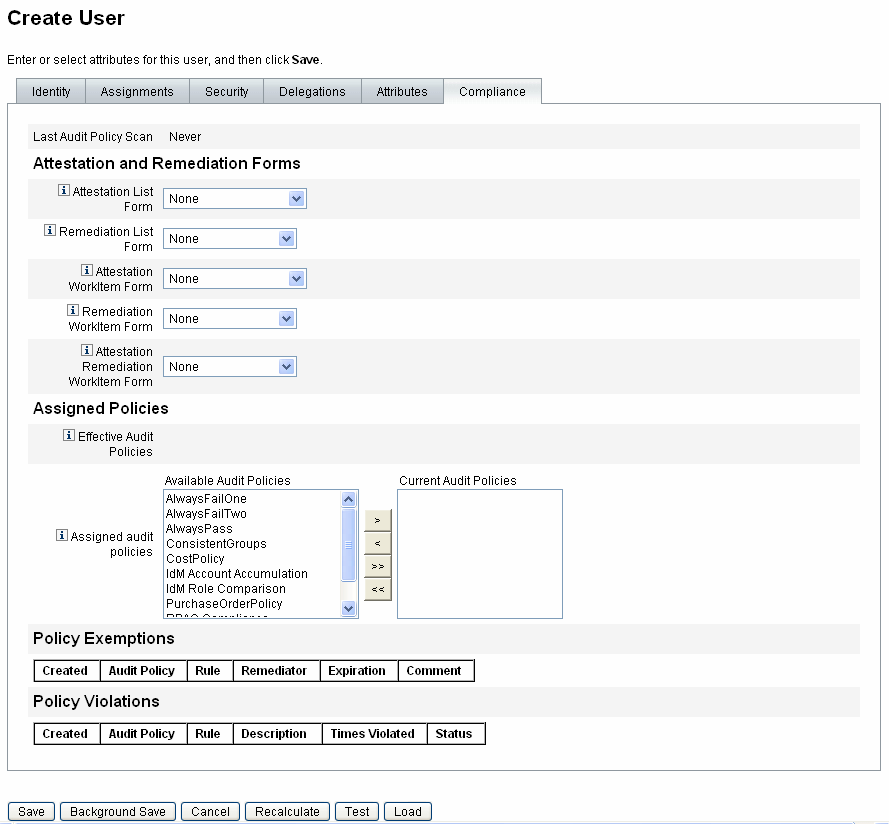The width and height of the screenshot is (889, 824).
Task: Open the Remediation List Form dropdown
Action: 230,239
